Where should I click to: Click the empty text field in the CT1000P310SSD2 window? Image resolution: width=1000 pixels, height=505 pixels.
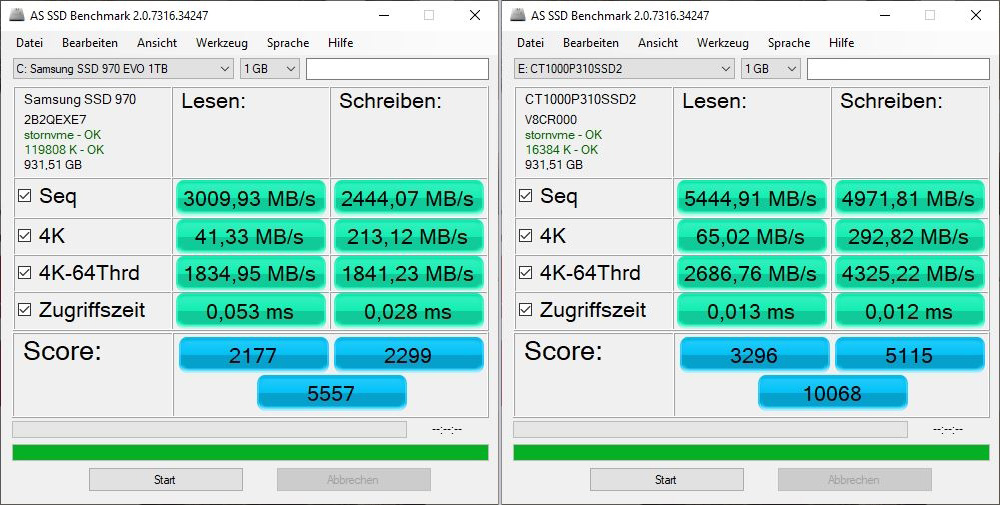[898, 69]
